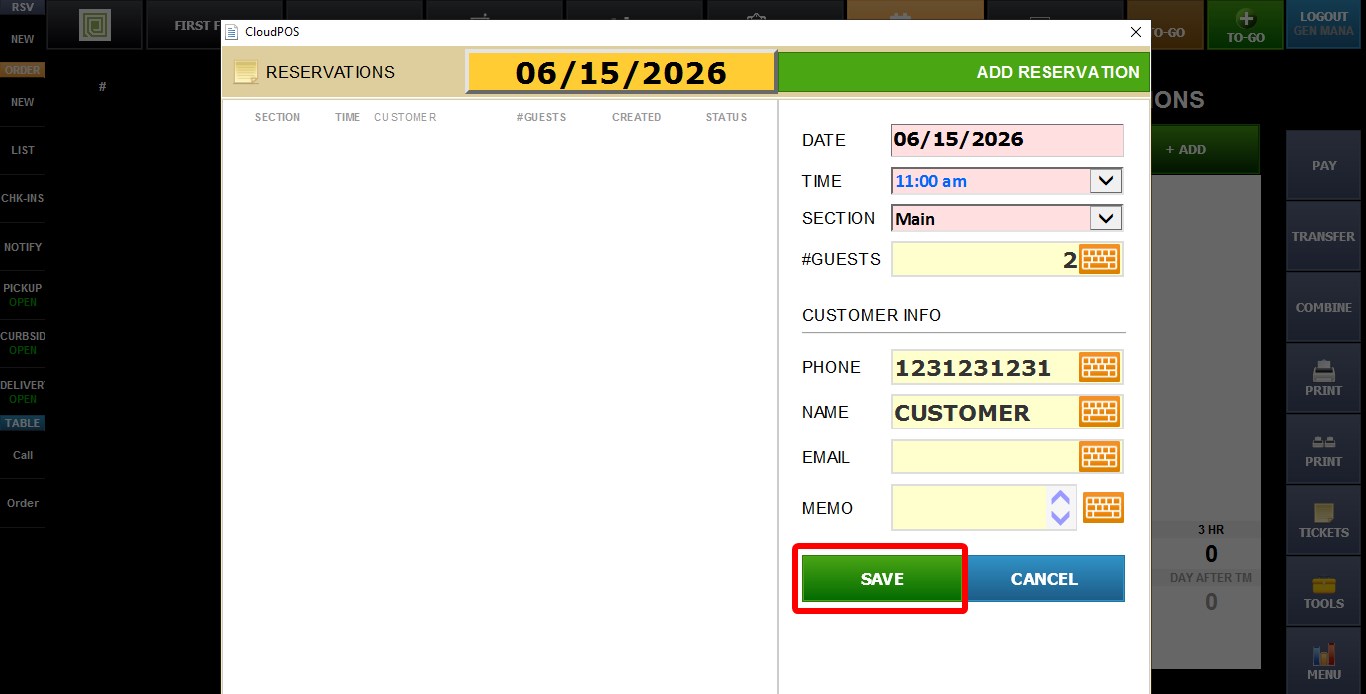The height and width of the screenshot is (694, 1366).
Task: Click the CREATED column header
Action: pyautogui.click(x=636, y=117)
